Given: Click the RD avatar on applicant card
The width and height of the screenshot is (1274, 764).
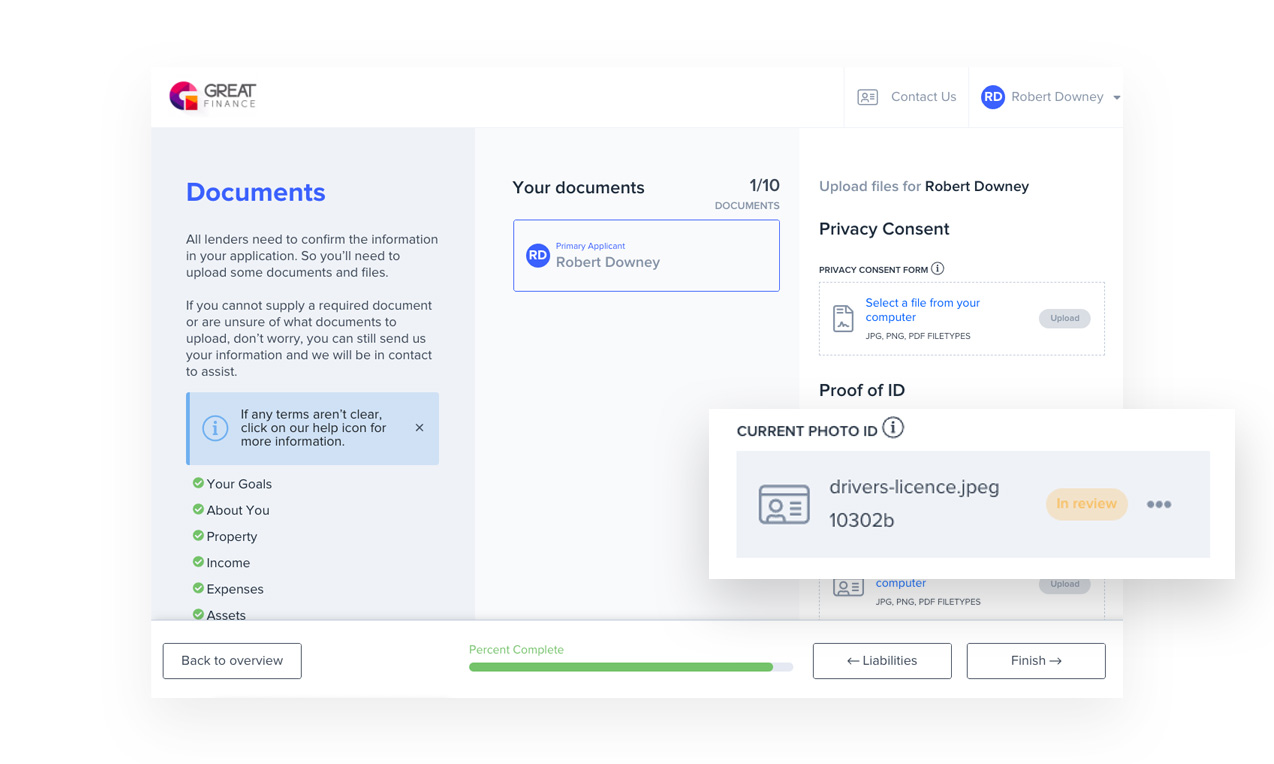Looking at the screenshot, I should [x=538, y=255].
